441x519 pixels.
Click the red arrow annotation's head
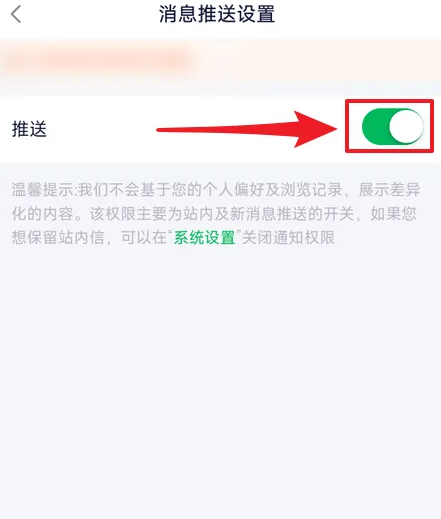point(315,129)
